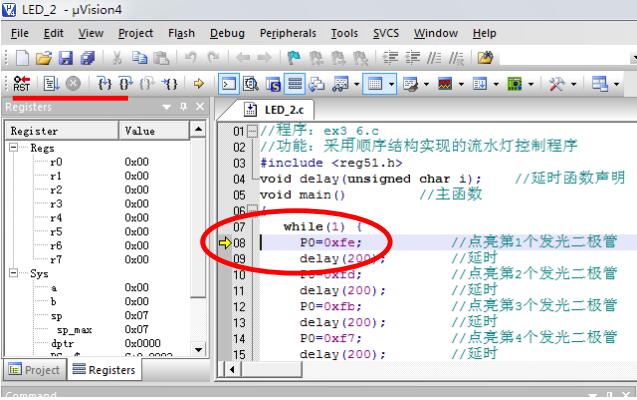
Task: Toggle the Disassembly Window icon
Action: pyautogui.click(x=251, y=84)
